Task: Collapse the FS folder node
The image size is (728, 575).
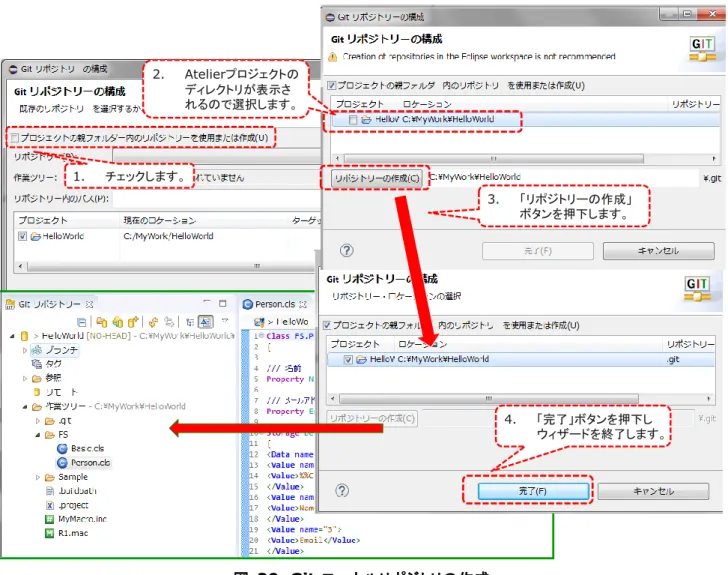Action: point(38,435)
